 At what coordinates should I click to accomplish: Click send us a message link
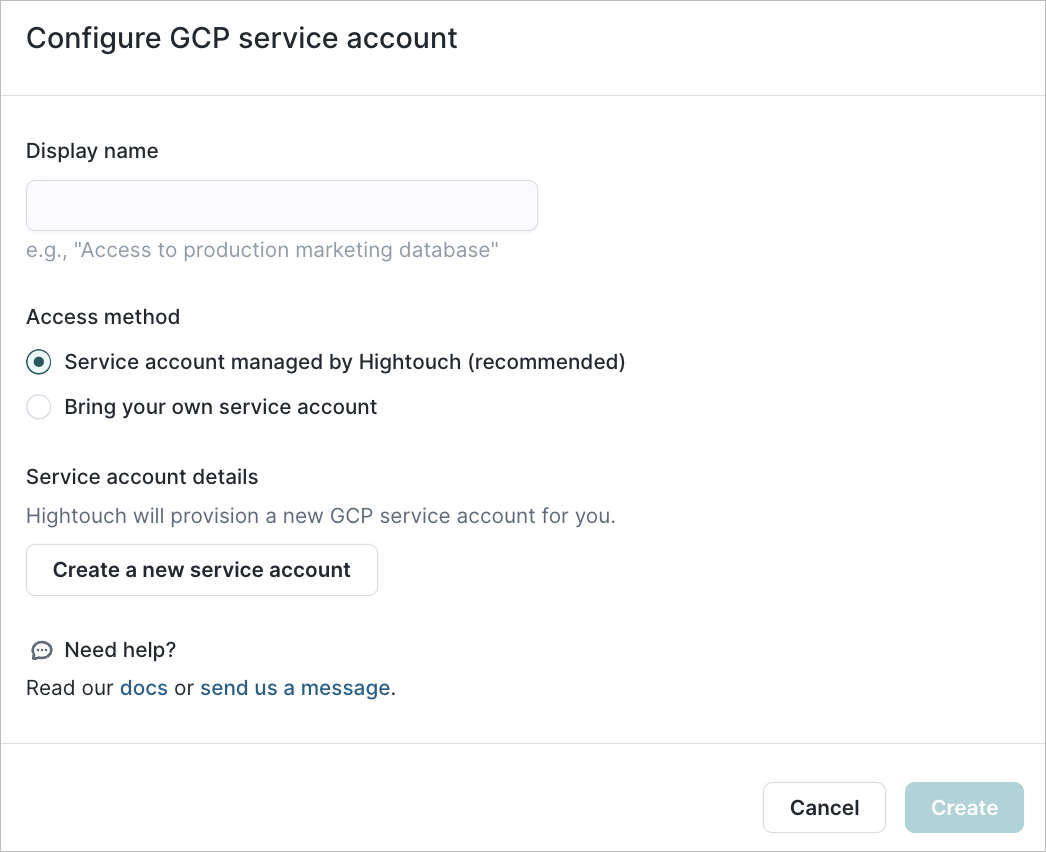coord(295,688)
